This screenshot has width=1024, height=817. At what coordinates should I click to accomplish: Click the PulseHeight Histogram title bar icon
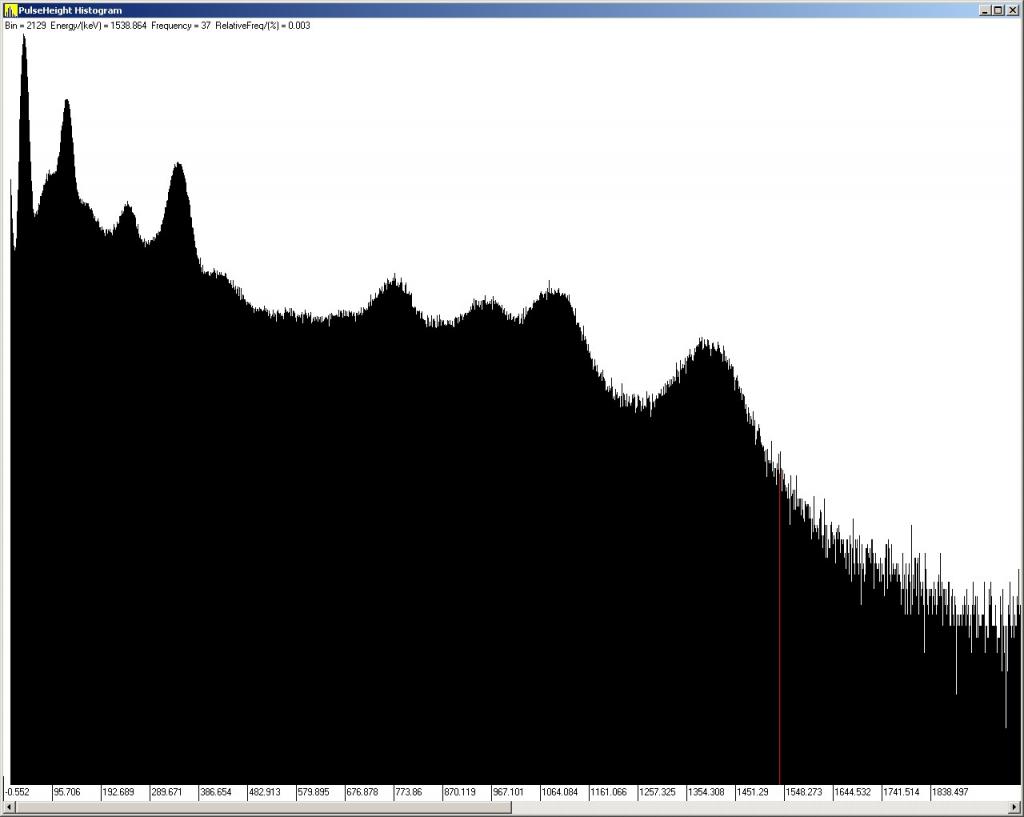(11, 10)
